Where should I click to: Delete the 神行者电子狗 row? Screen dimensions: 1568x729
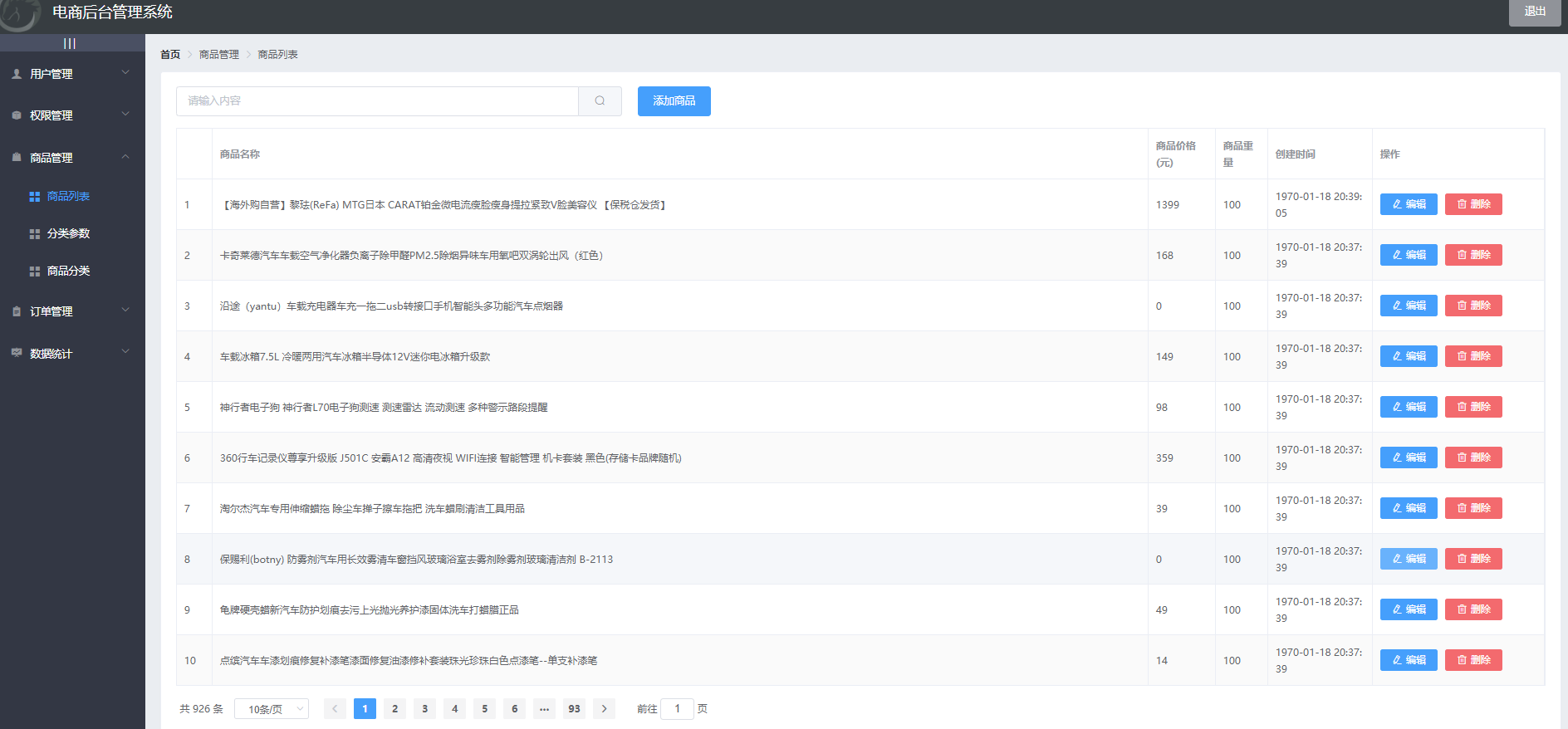[1473, 407]
